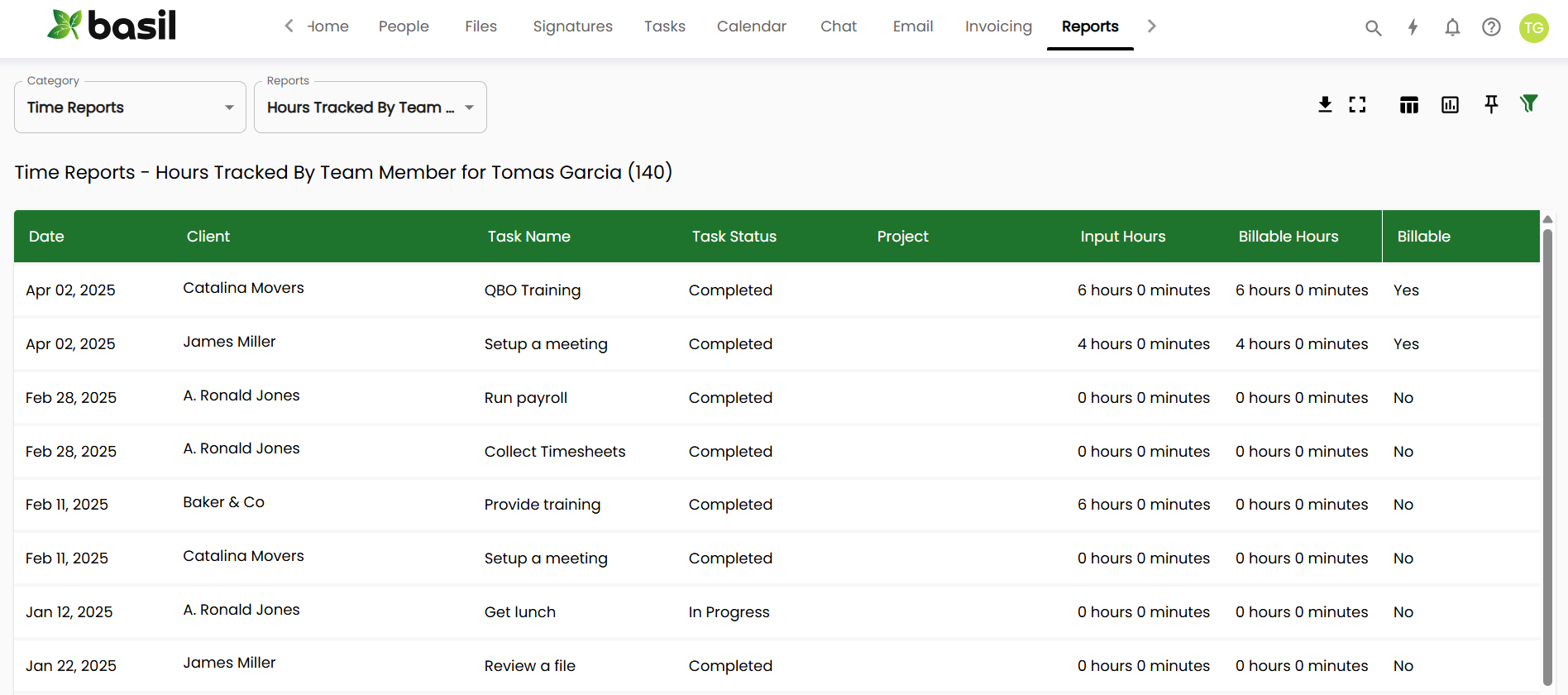Click the table vertical scrollbar
The width and height of the screenshot is (1568, 695).
[1546, 455]
